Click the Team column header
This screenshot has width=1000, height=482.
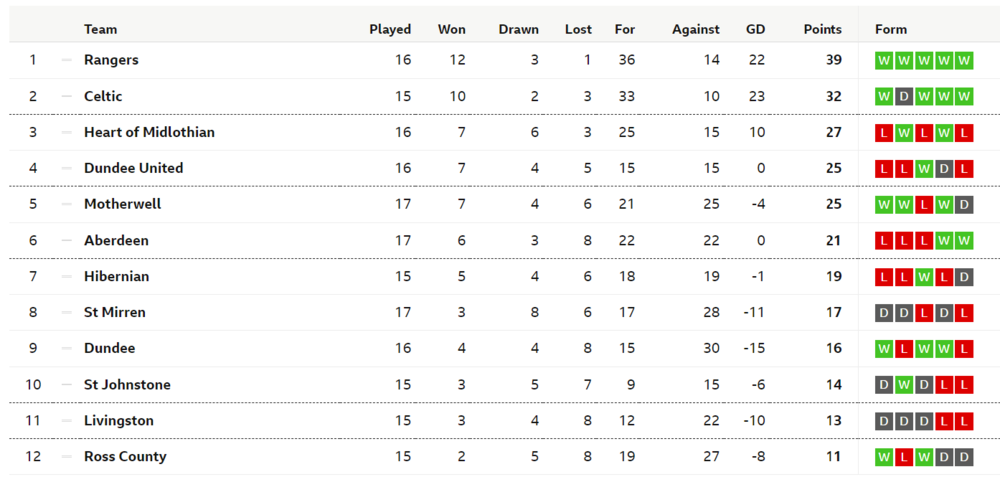coord(101,29)
